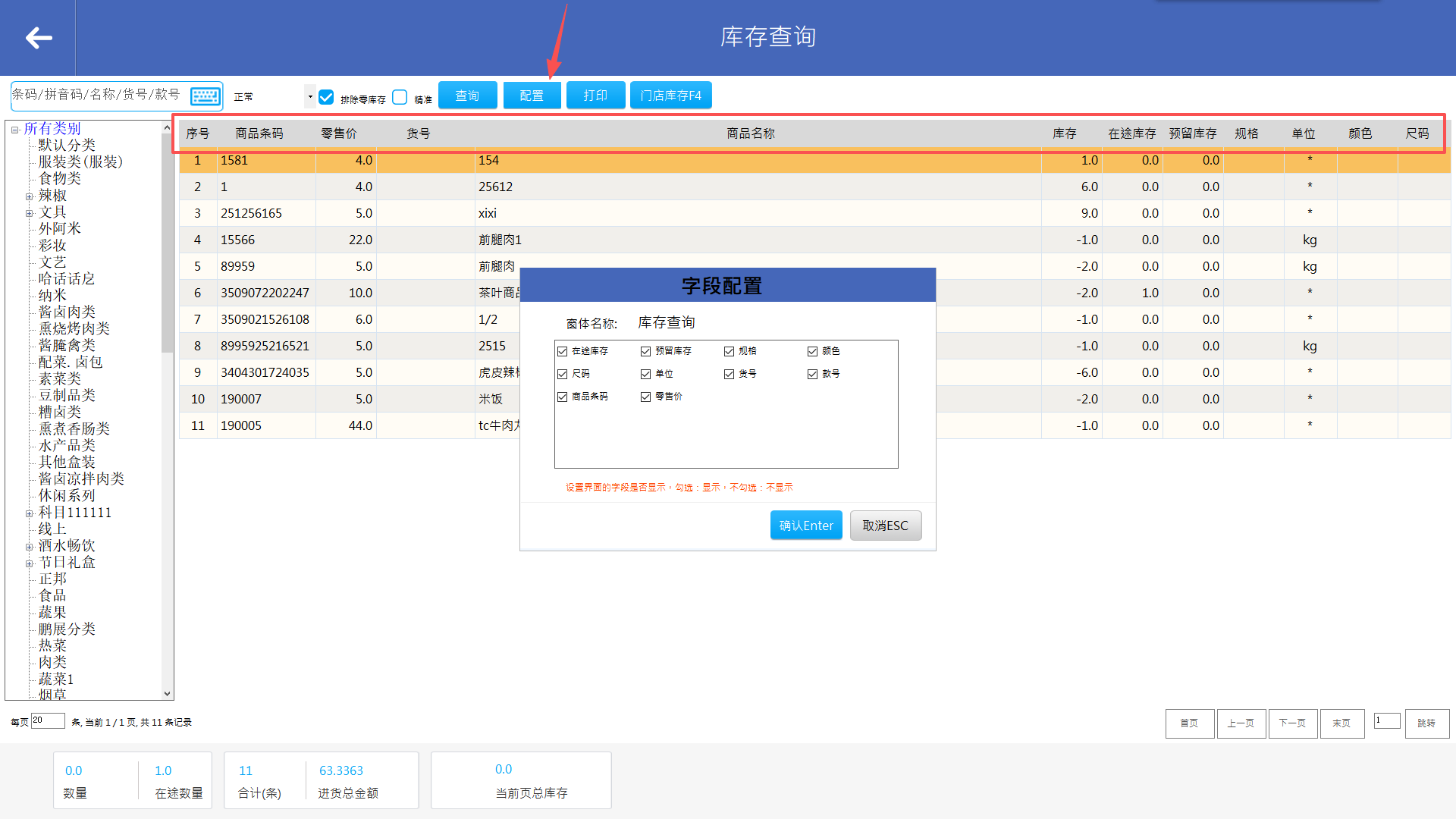
Task: Collapse the 所有类别 root node
Action: [x=14, y=130]
